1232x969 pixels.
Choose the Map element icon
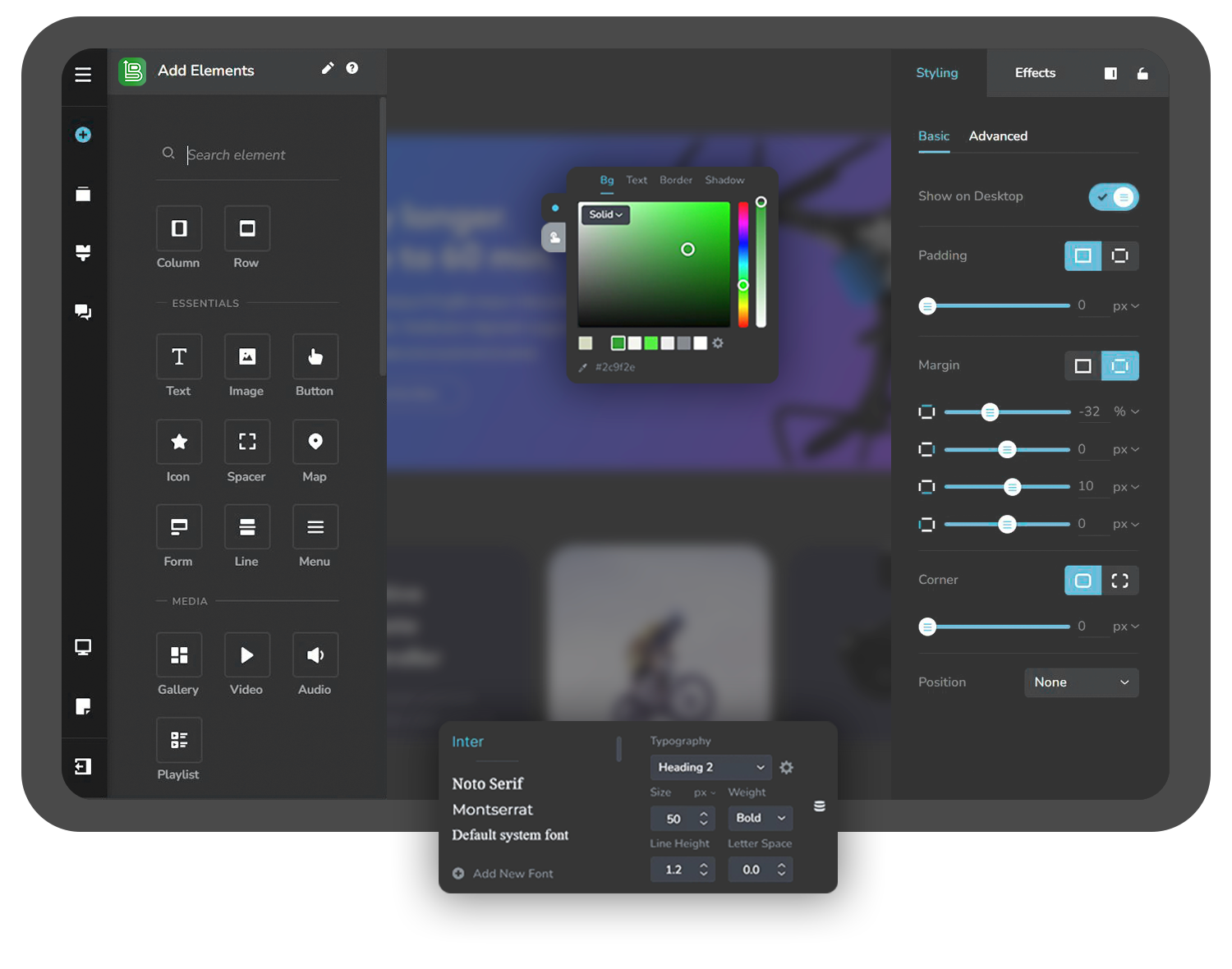315,442
